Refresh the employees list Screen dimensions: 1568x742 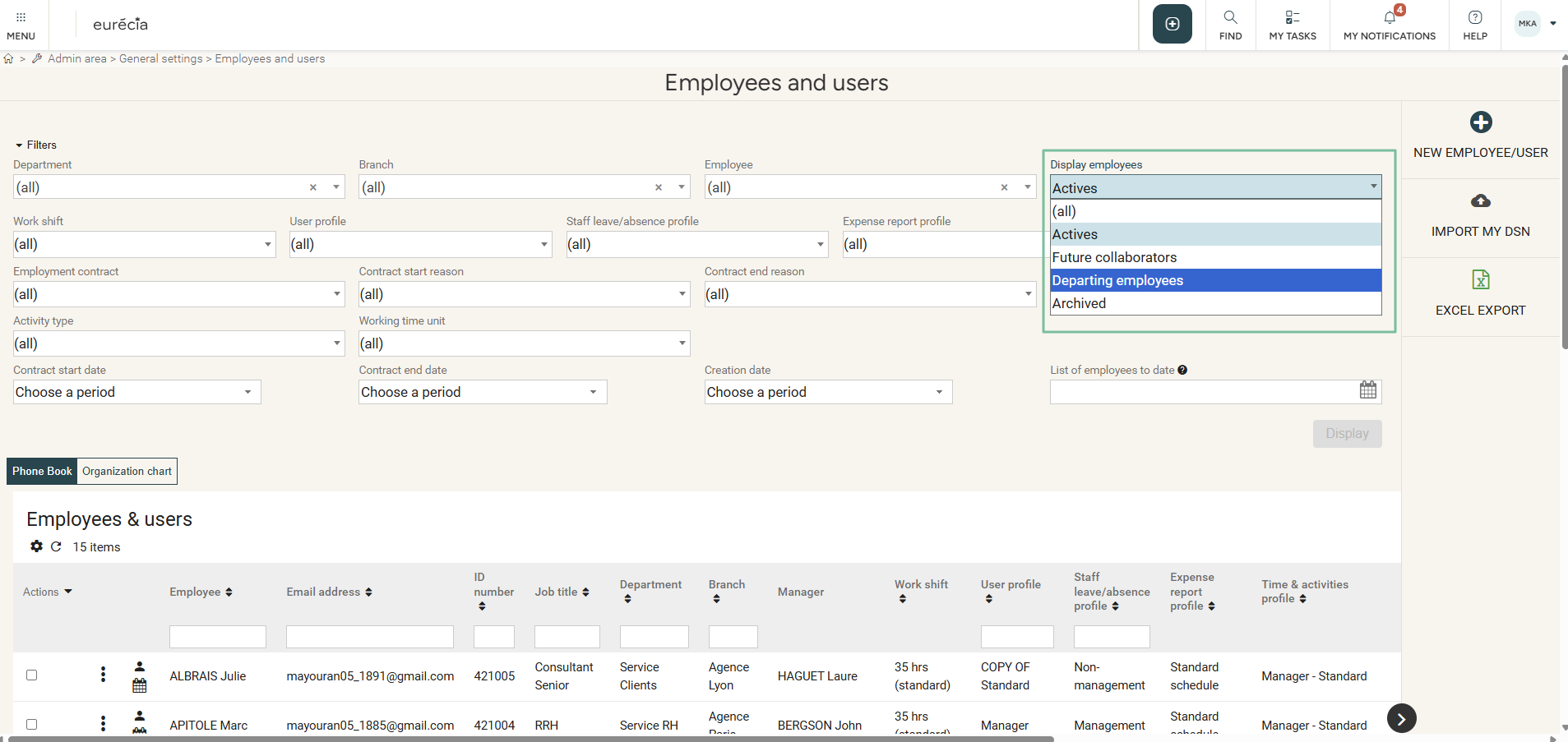(56, 546)
